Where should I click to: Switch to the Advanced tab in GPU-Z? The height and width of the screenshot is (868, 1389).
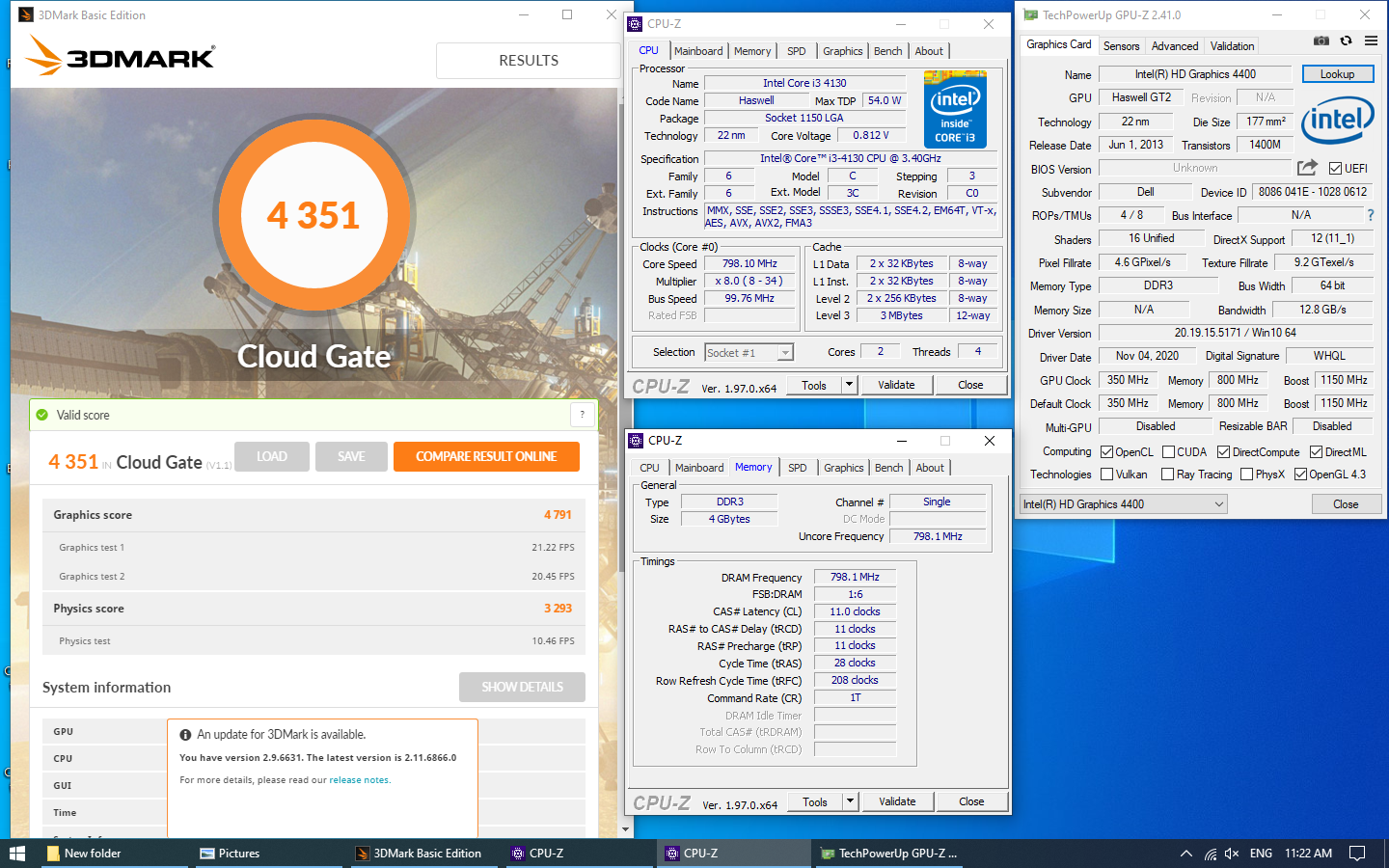[x=1175, y=46]
